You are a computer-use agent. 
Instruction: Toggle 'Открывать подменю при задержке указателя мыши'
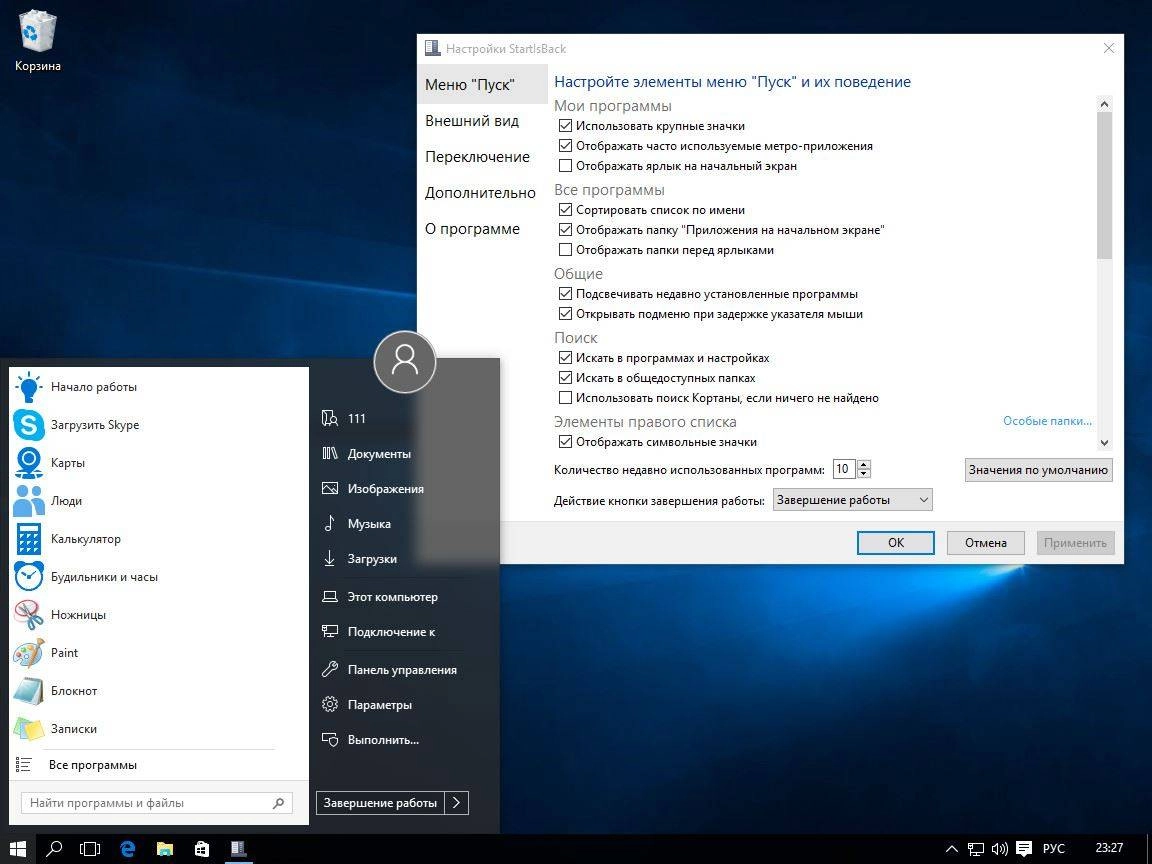click(x=565, y=314)
